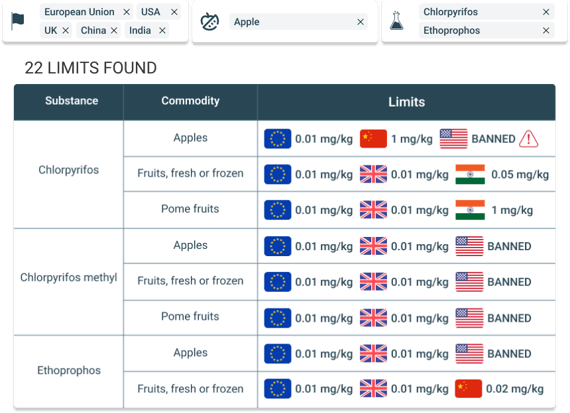Click BANNED text in Ethoprophos Apples row

[509, 354]
